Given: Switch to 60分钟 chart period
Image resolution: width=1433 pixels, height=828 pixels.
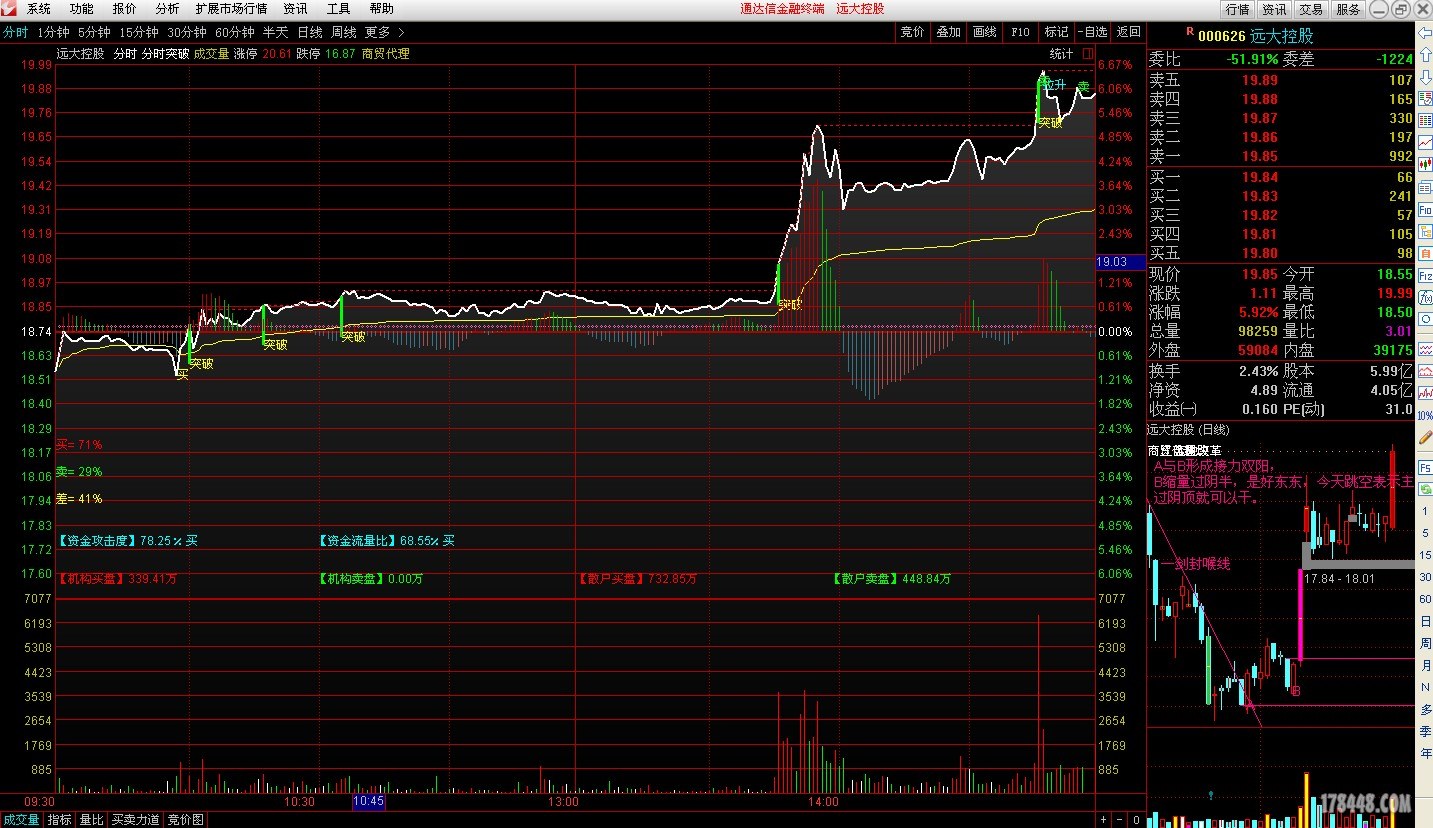Looking at the screenshot, I should [235, 32].
